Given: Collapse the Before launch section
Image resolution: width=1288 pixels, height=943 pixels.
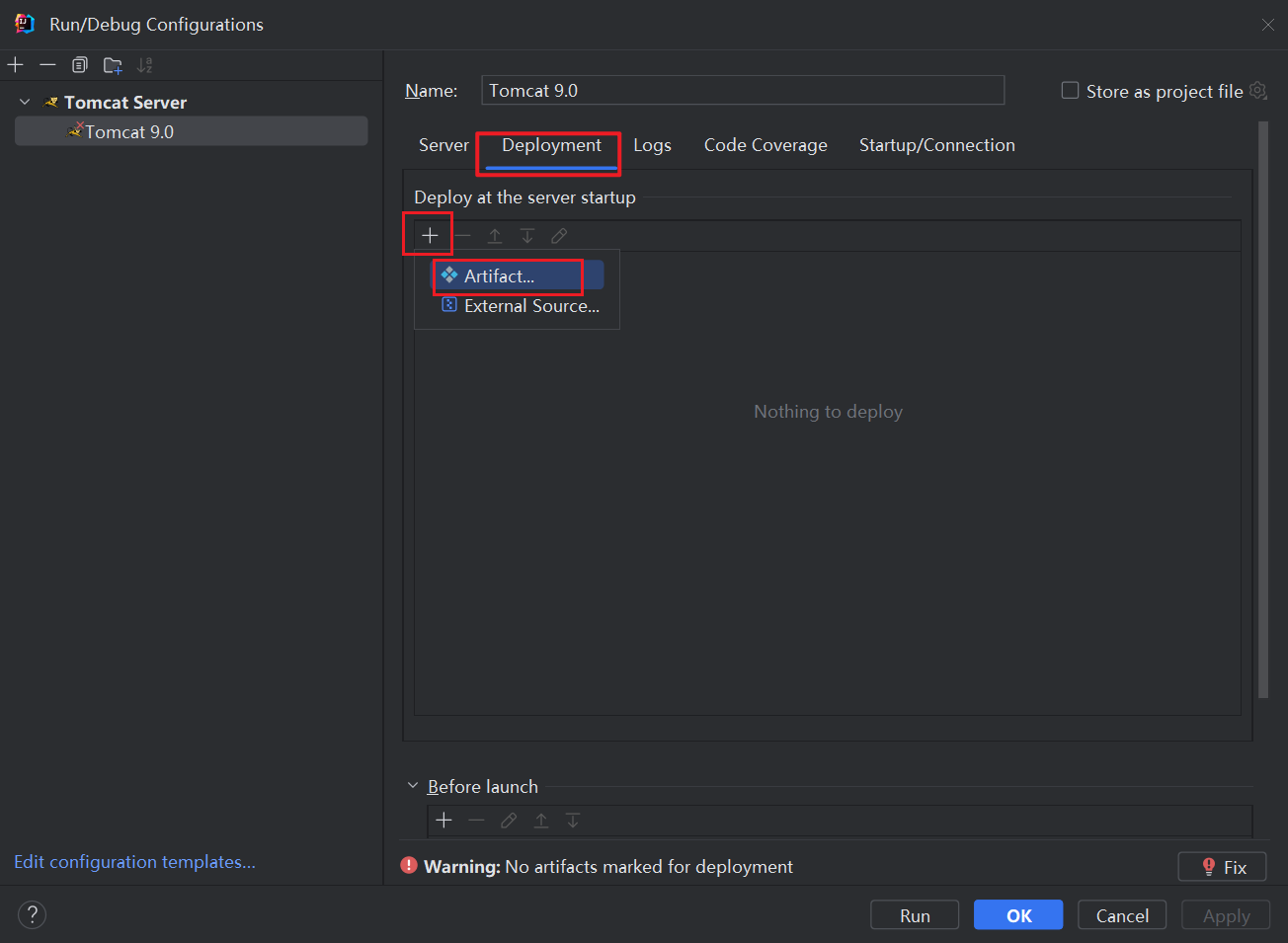Looking at the screenshot, I should (x=413, y=786).
